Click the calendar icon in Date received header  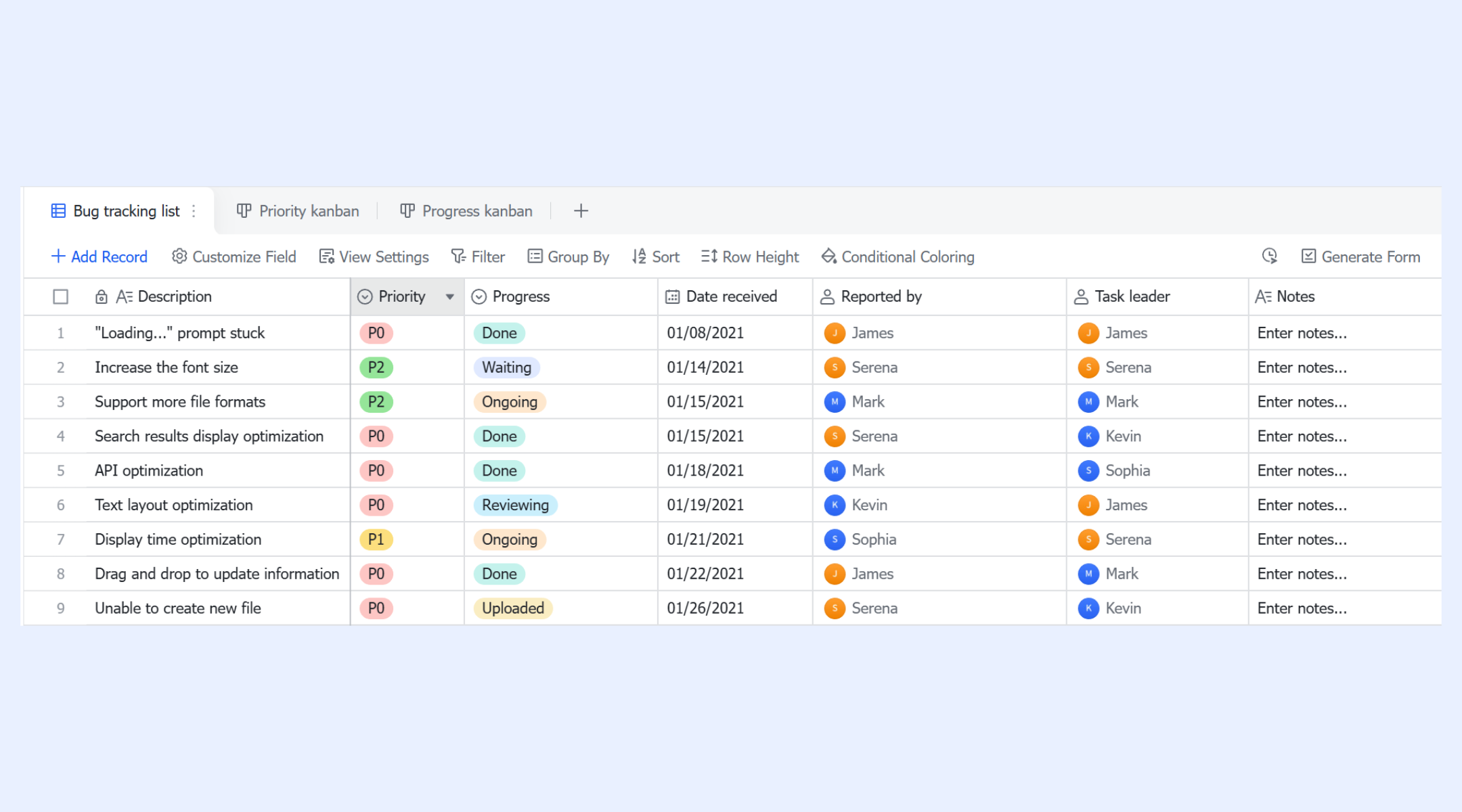point(672,296)
